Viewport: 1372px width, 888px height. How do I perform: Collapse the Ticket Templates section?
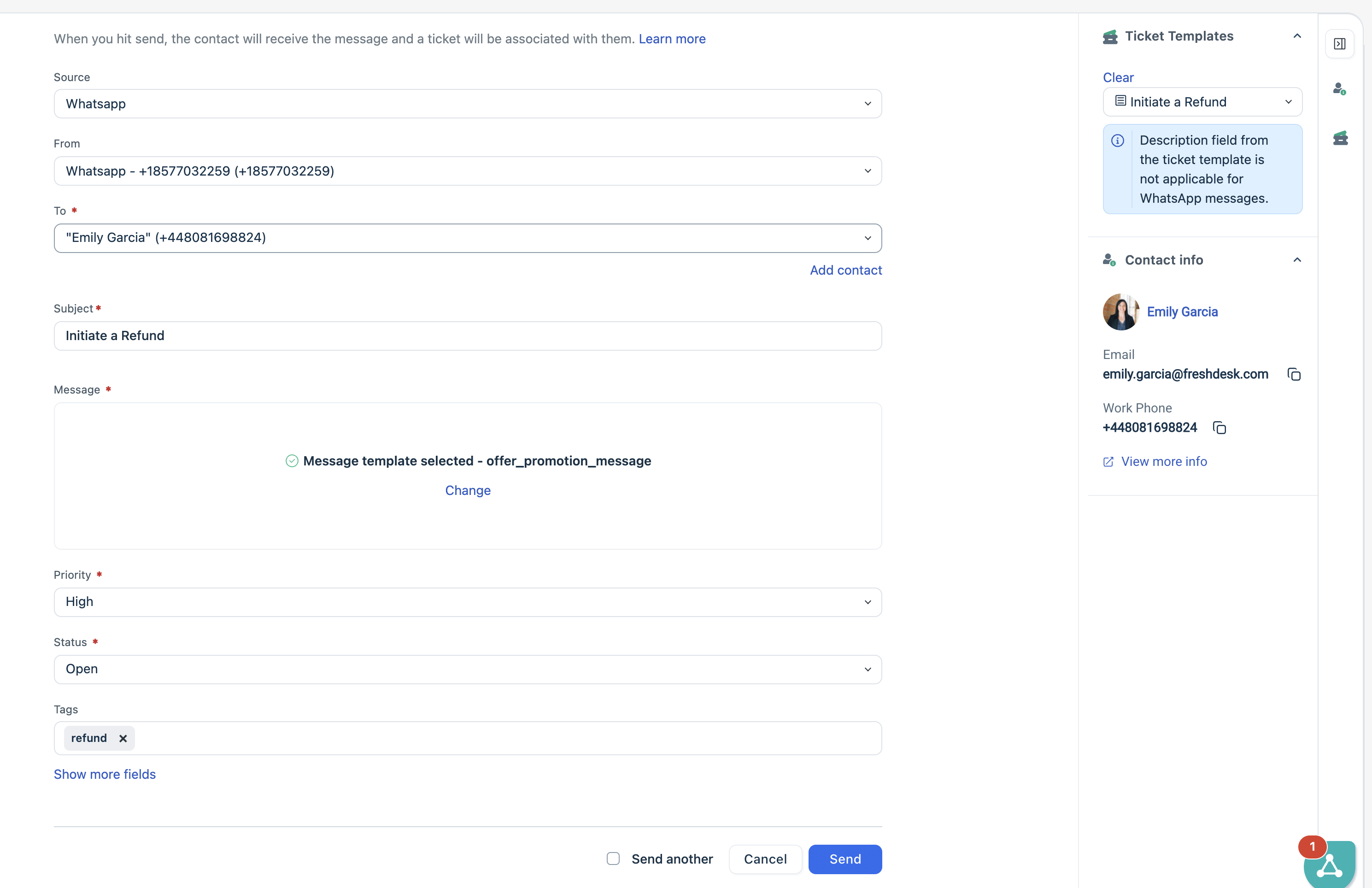1297,36
